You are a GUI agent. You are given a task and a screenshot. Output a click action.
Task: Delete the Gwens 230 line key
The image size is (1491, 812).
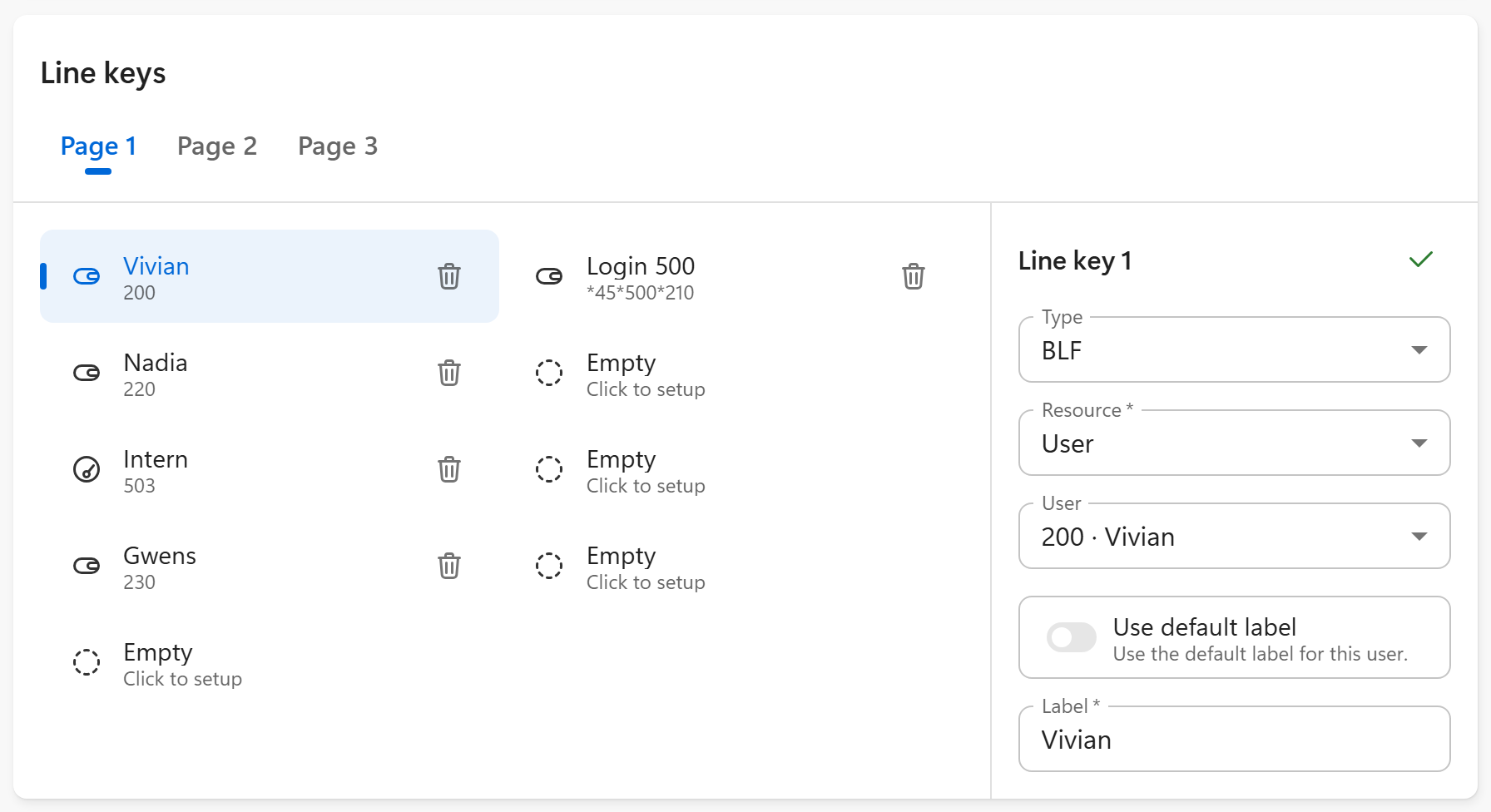449,566
